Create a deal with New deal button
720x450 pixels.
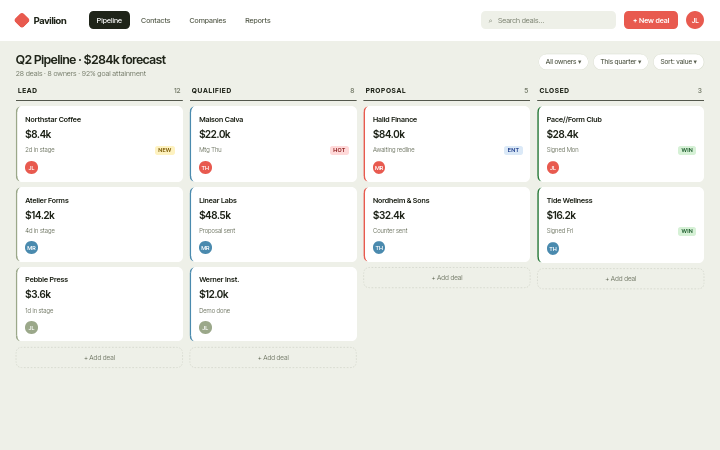point(651,20)
